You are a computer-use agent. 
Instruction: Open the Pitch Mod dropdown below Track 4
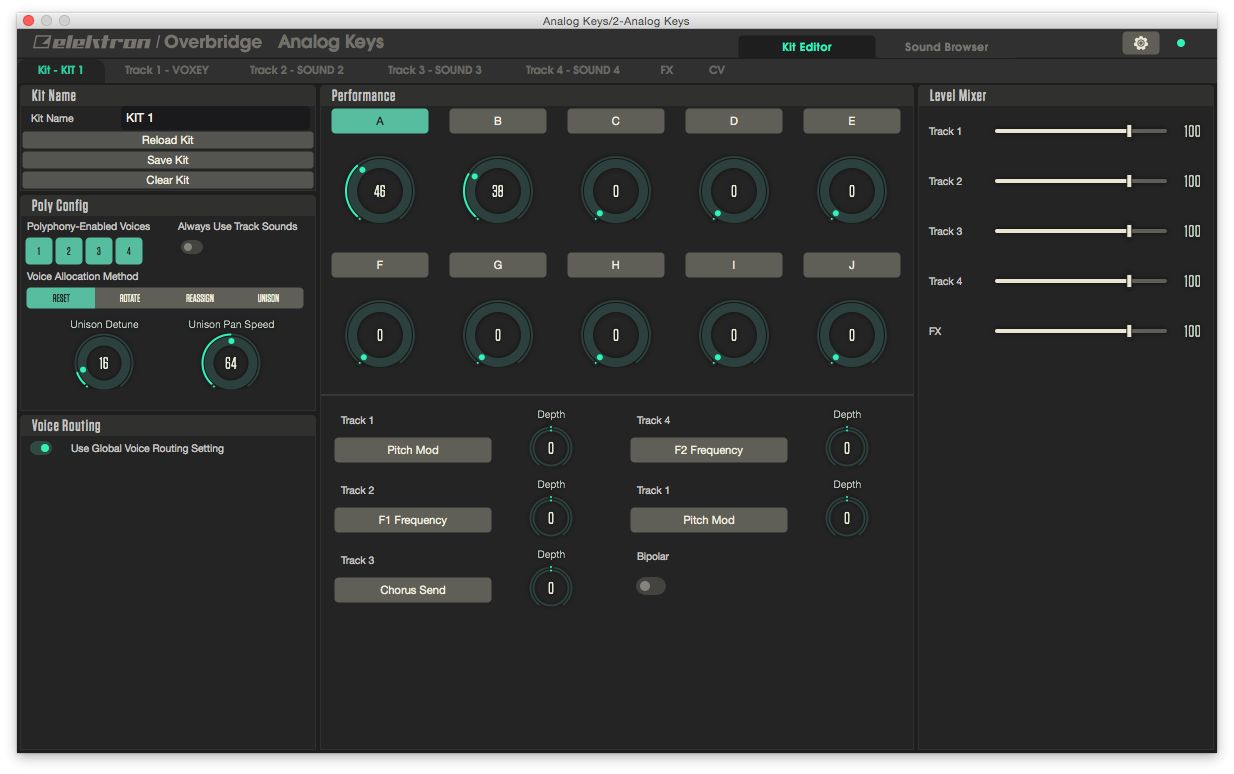[x=709, y=520]
